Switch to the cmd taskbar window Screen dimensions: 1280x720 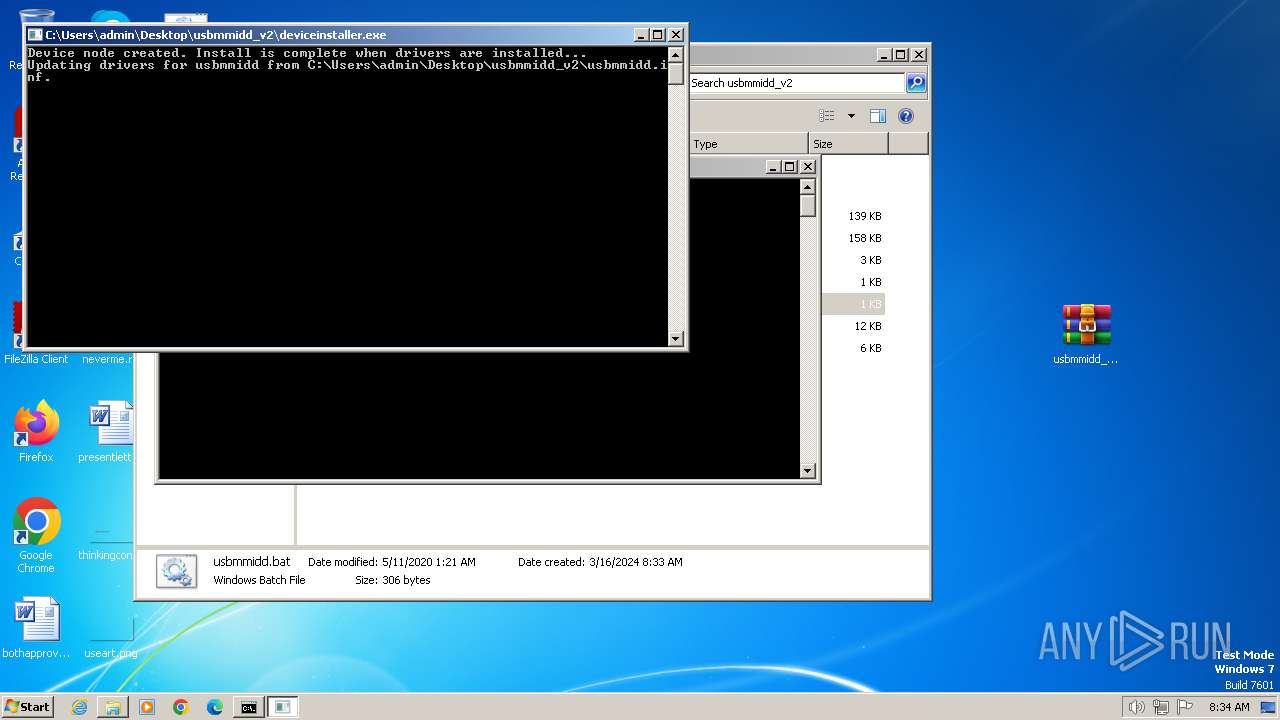248,707
